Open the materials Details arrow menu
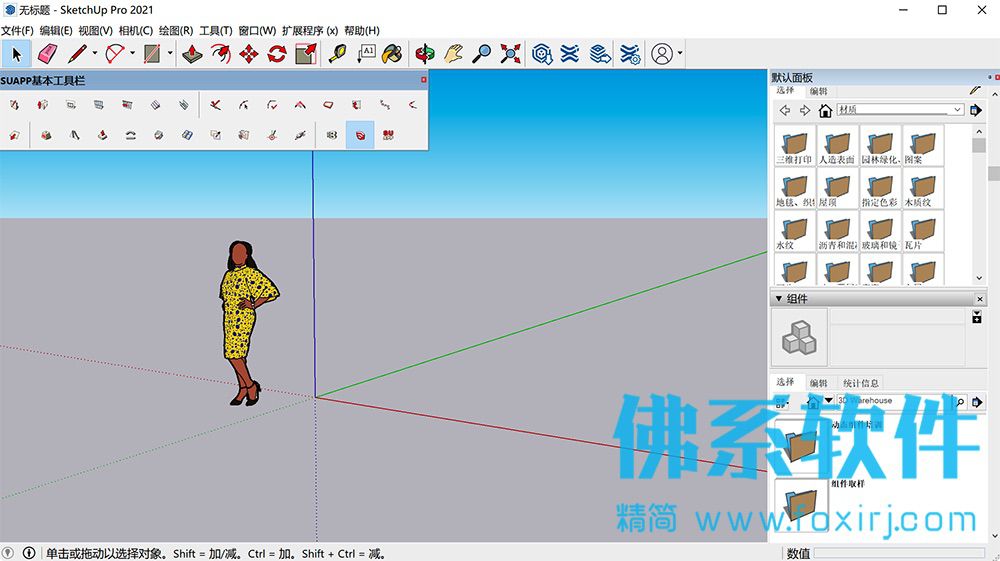Image resolution: width=1000 pixels, height=561 pixels. [976, 110]
